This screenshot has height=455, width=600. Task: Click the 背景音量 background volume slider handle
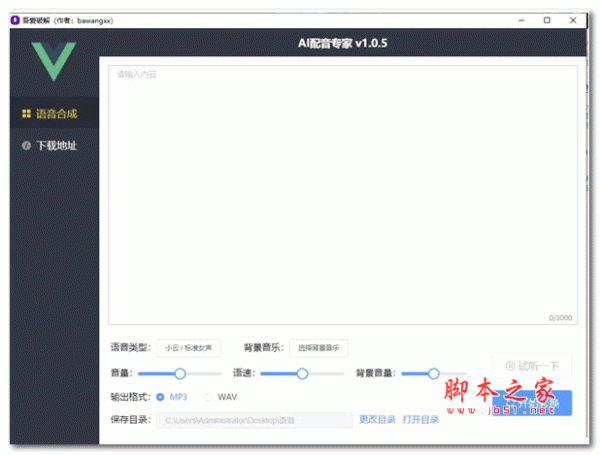(x=433, y=373)
